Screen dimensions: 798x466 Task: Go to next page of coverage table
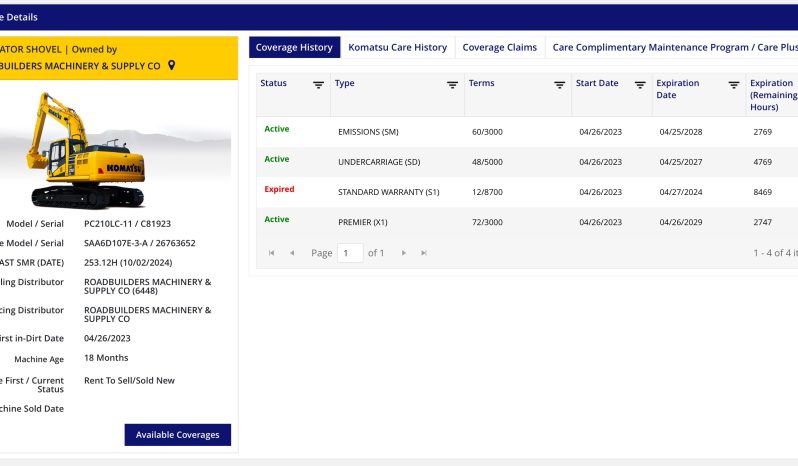pos(404,253)
